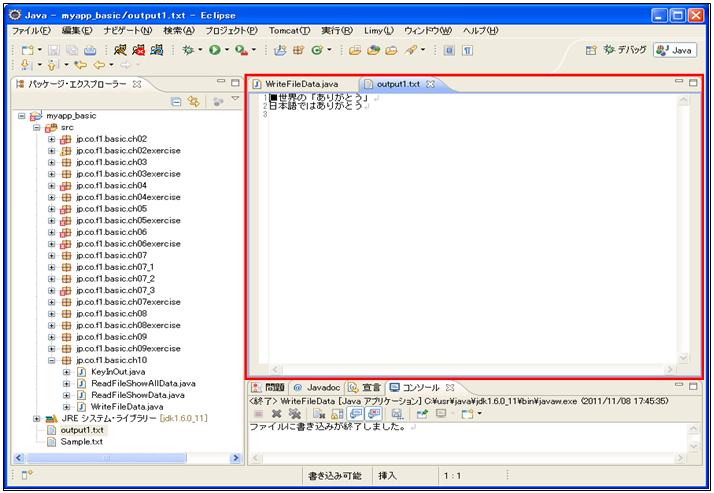
Task: Click the Open Perspective icon
Action: tap(590, 50)
